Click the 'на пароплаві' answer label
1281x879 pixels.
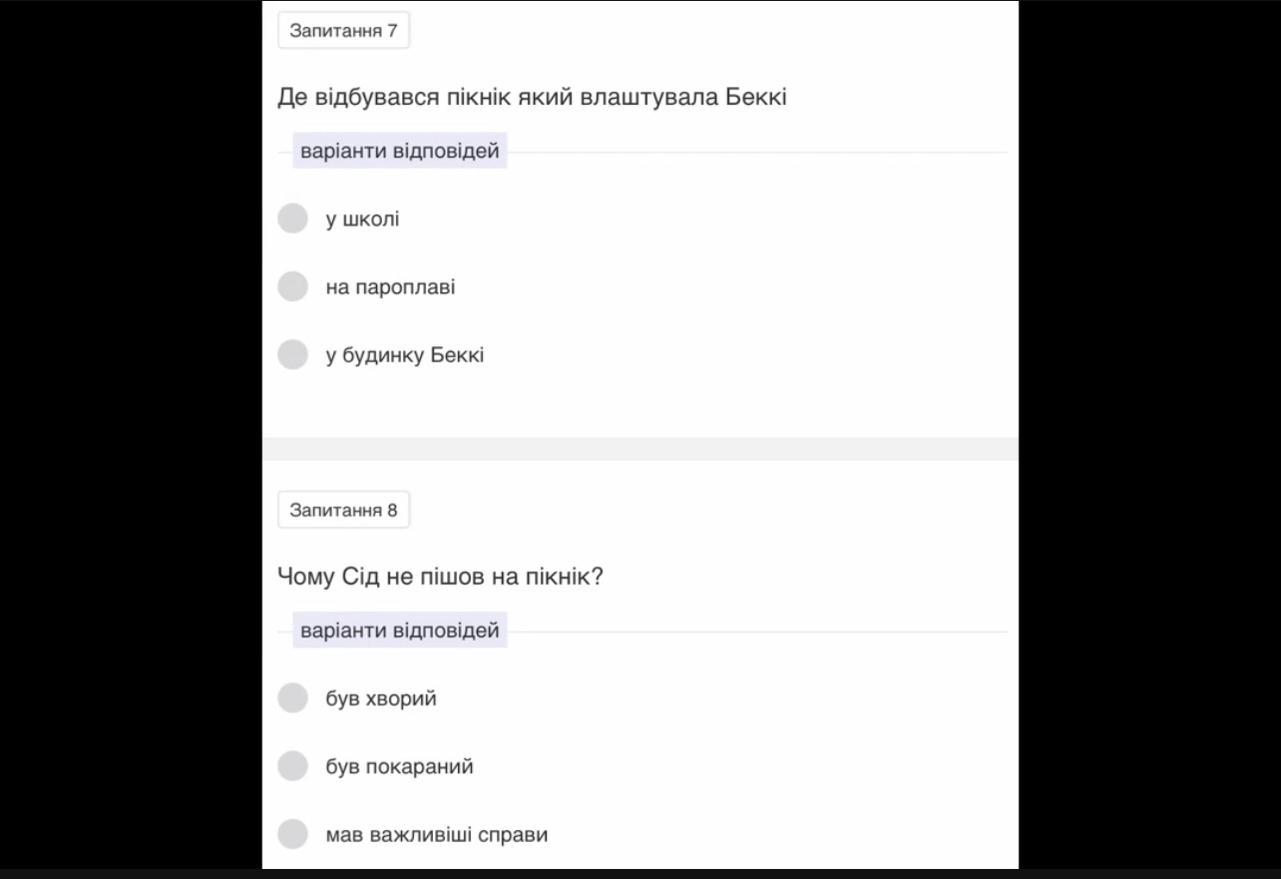(x=390, y=287)
